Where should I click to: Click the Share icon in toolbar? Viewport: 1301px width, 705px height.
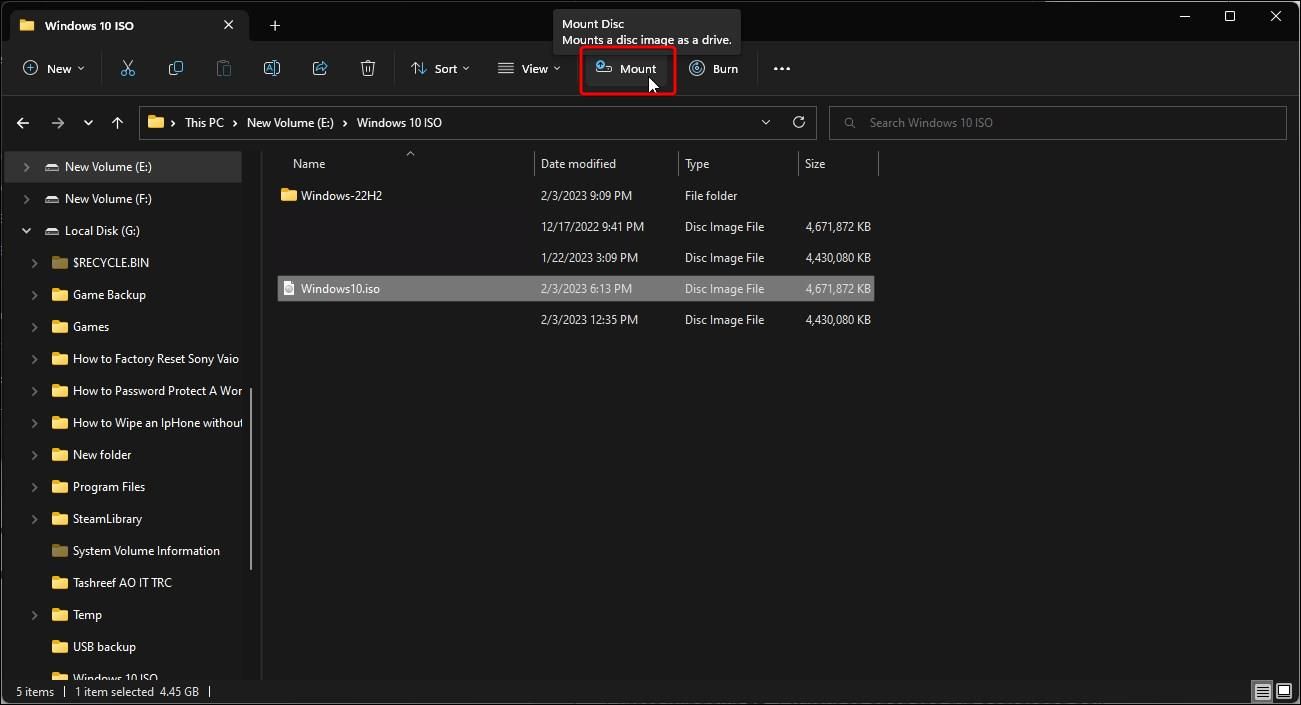[x=320, y=68]
